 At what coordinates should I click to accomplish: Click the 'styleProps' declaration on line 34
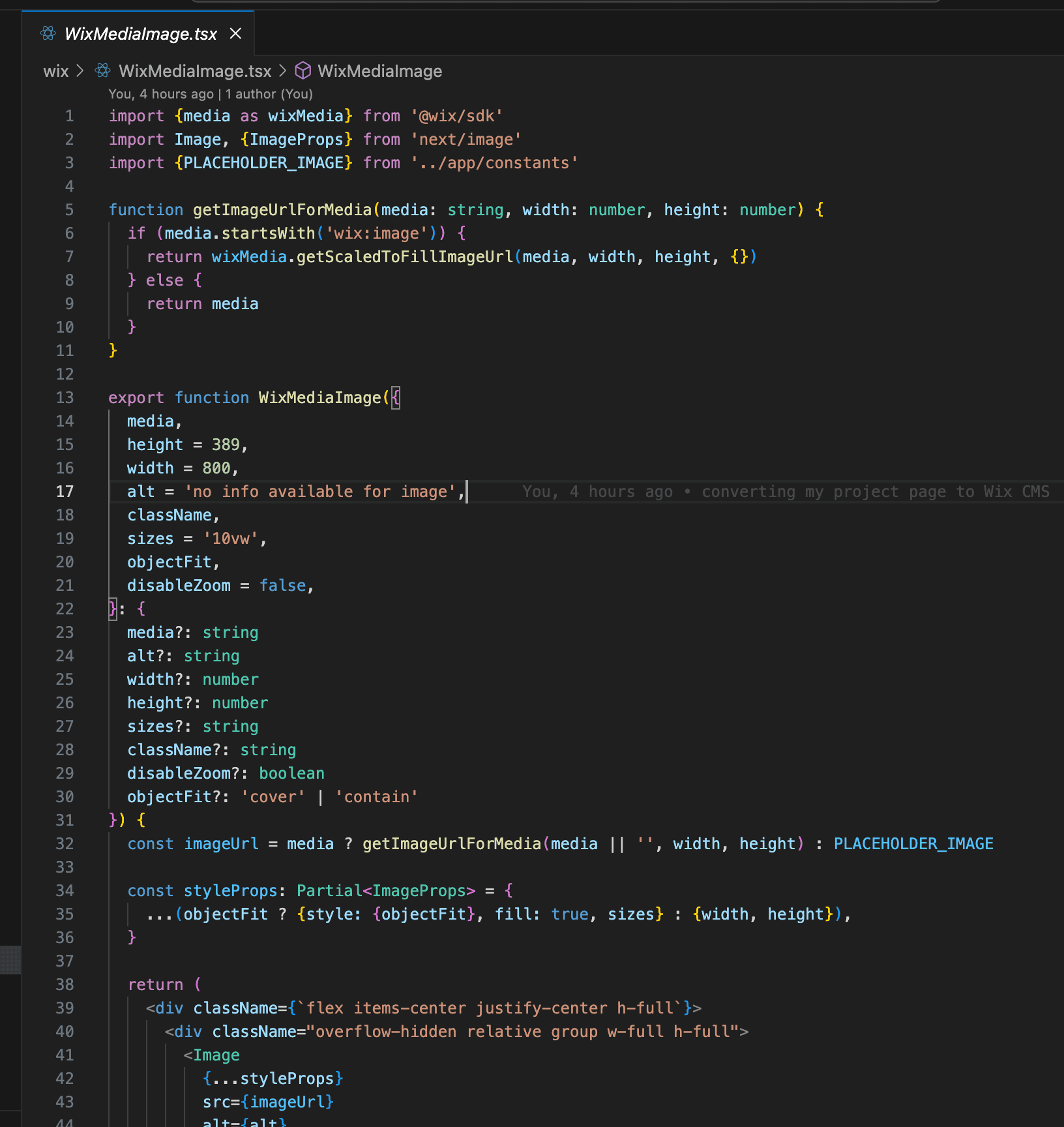231,891
